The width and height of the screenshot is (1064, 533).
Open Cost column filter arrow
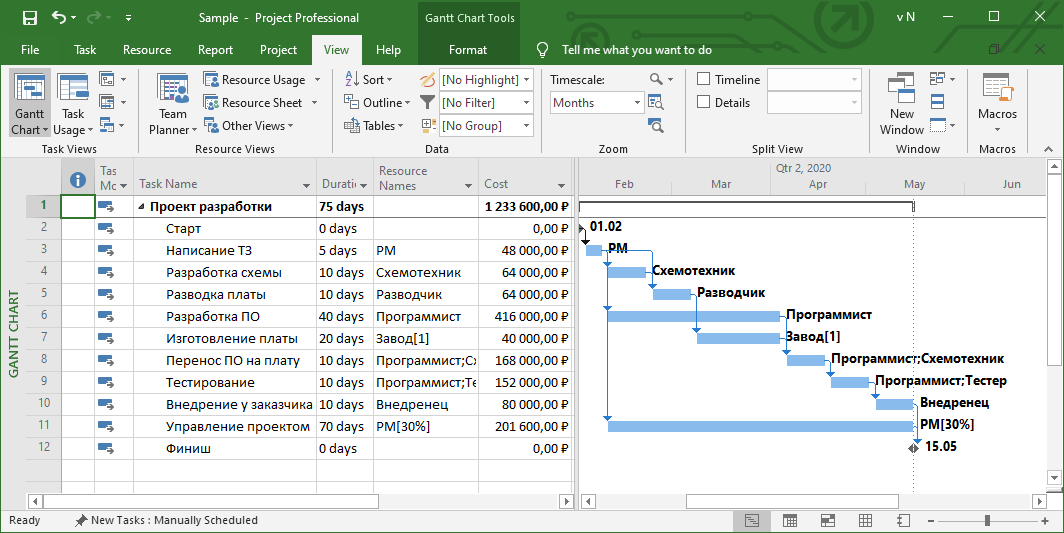pyautogui.click(x=561, y=185)
